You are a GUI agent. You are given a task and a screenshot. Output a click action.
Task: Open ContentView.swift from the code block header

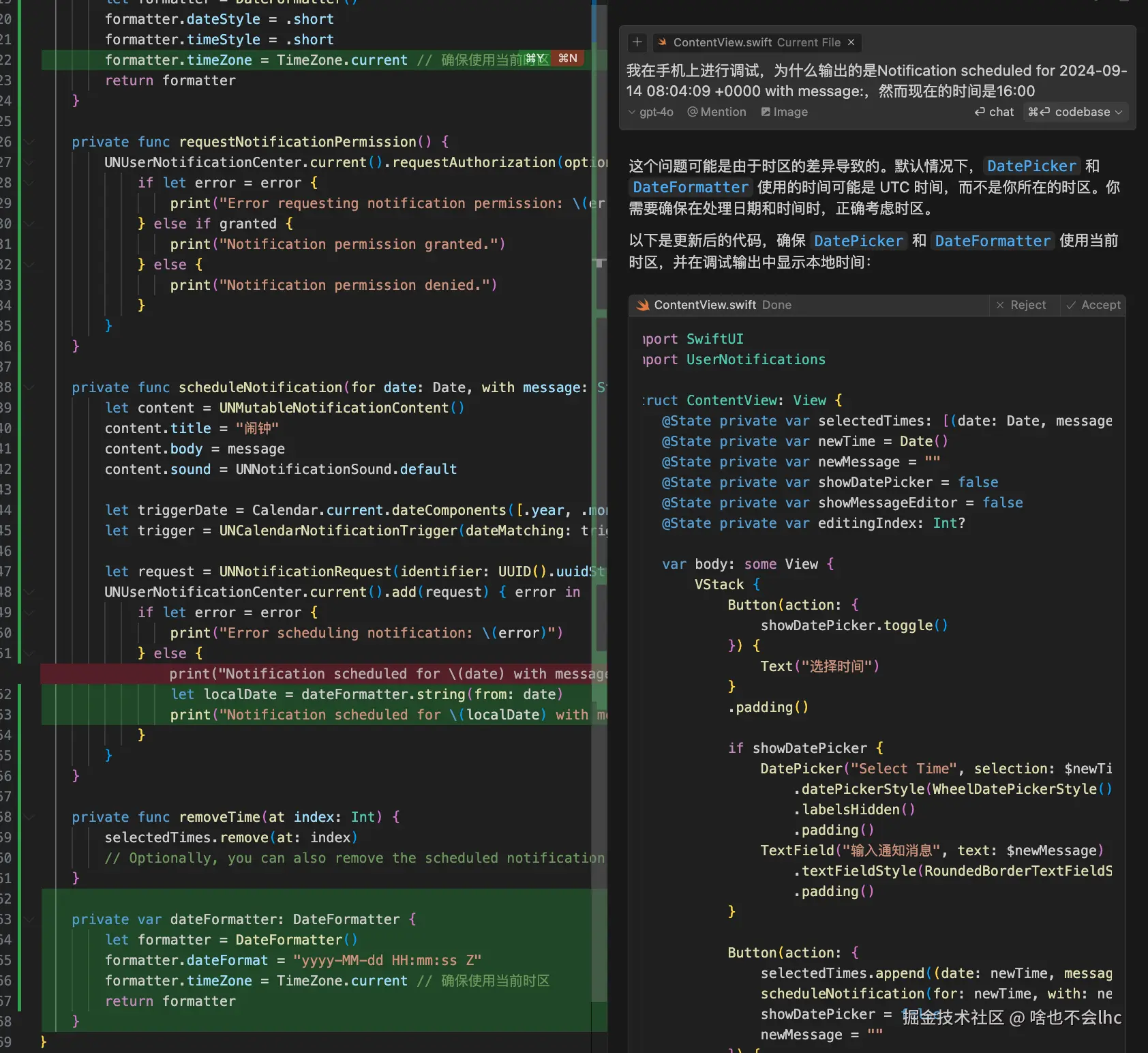coord(705,305)
